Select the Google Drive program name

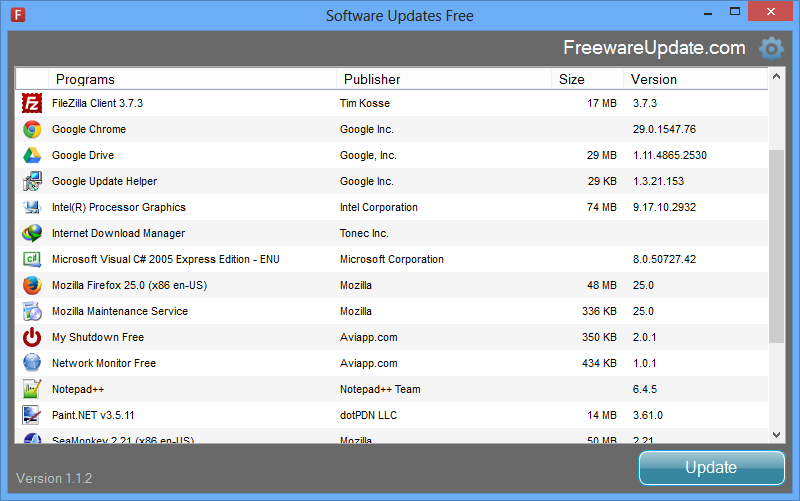click(83, 155)
